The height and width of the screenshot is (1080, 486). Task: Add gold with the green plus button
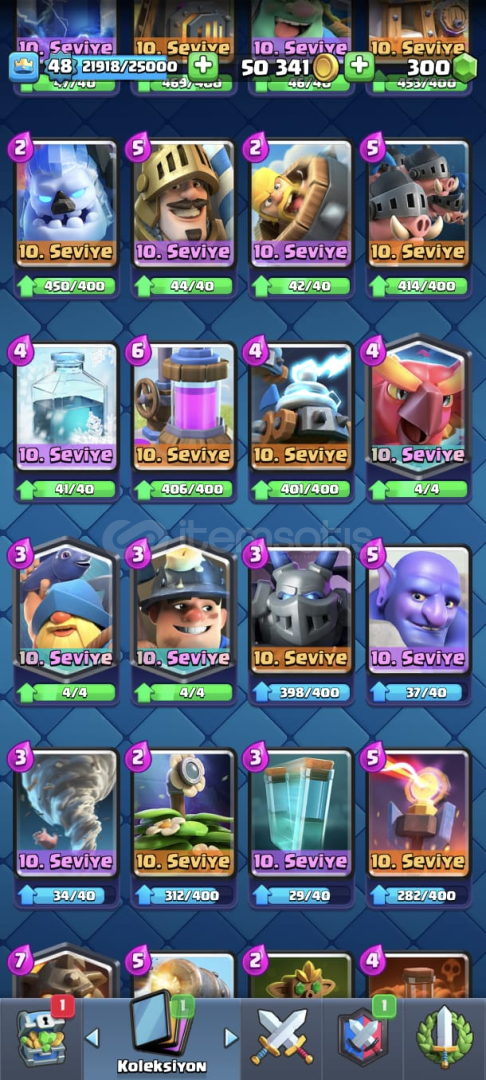pyautogui.click(x=359, y=67)
